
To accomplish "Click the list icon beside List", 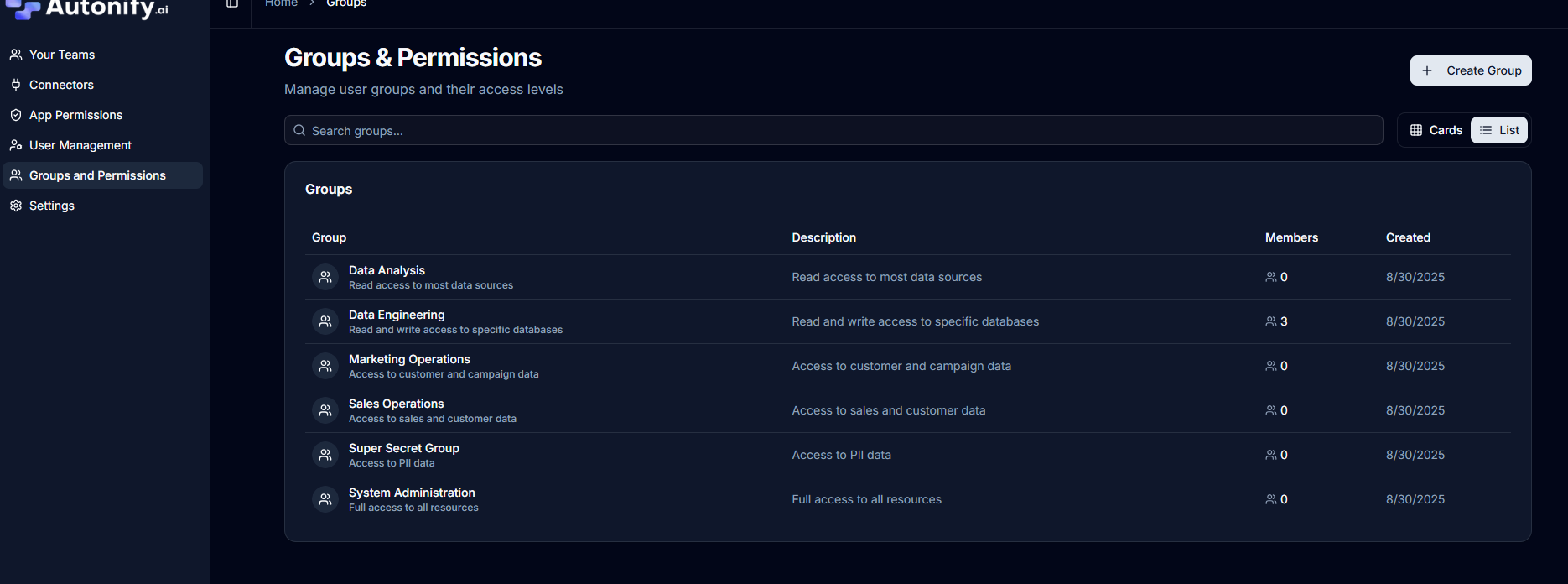I will [x=1486, y=130].
